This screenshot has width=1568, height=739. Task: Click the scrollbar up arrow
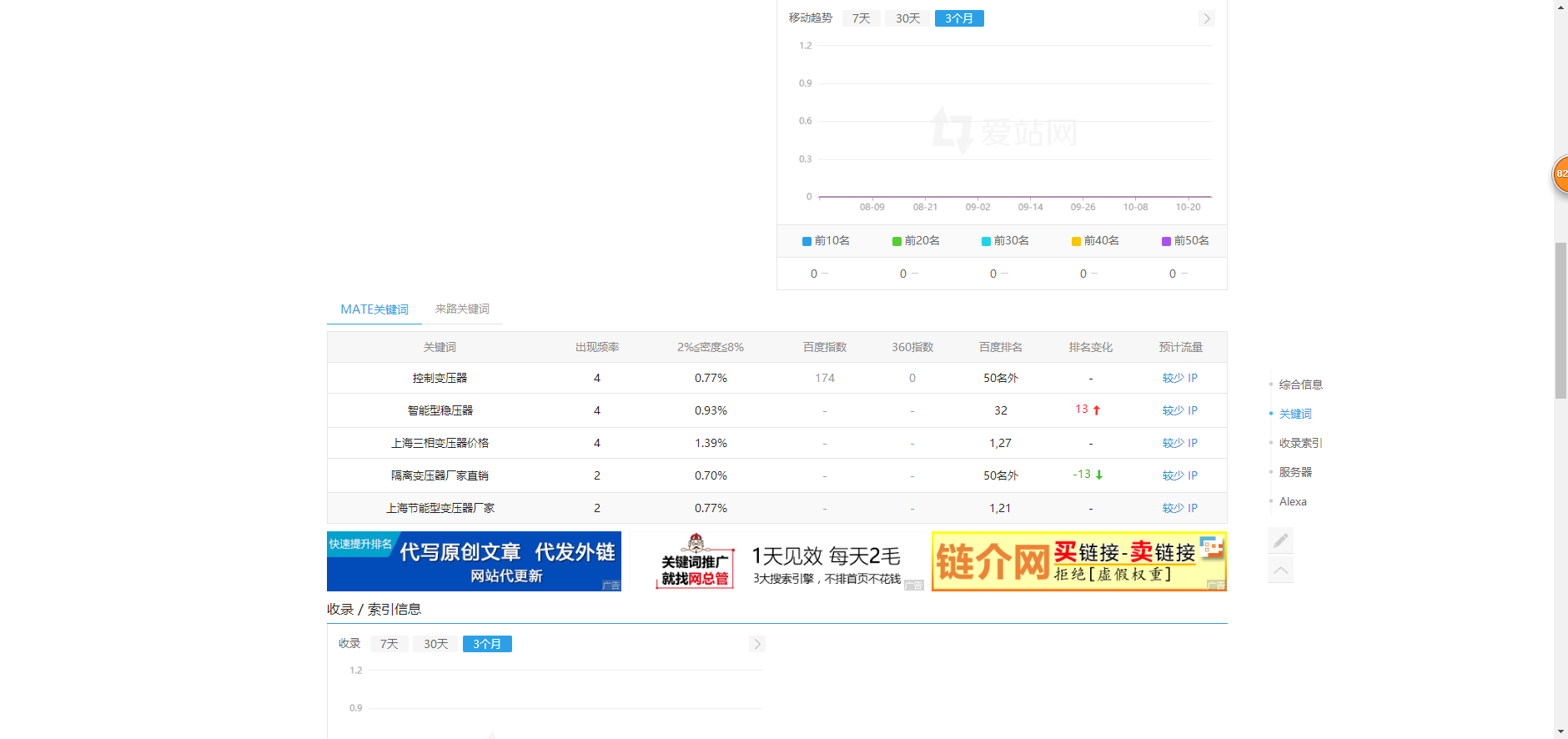pyautogui.click(x=1560, y=6)
